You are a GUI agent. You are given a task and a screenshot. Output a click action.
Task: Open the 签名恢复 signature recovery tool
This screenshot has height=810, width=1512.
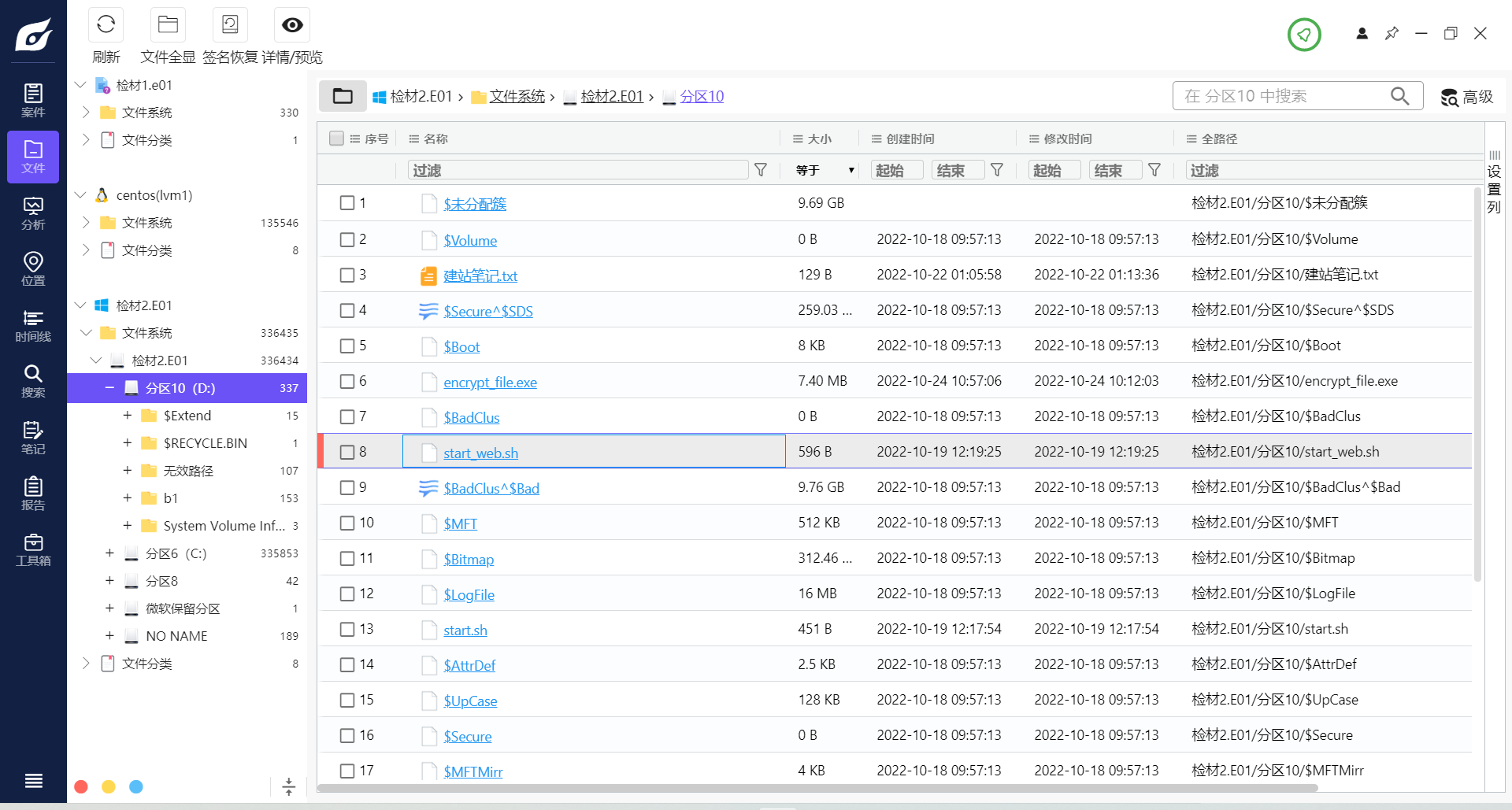tap(230, 25)
